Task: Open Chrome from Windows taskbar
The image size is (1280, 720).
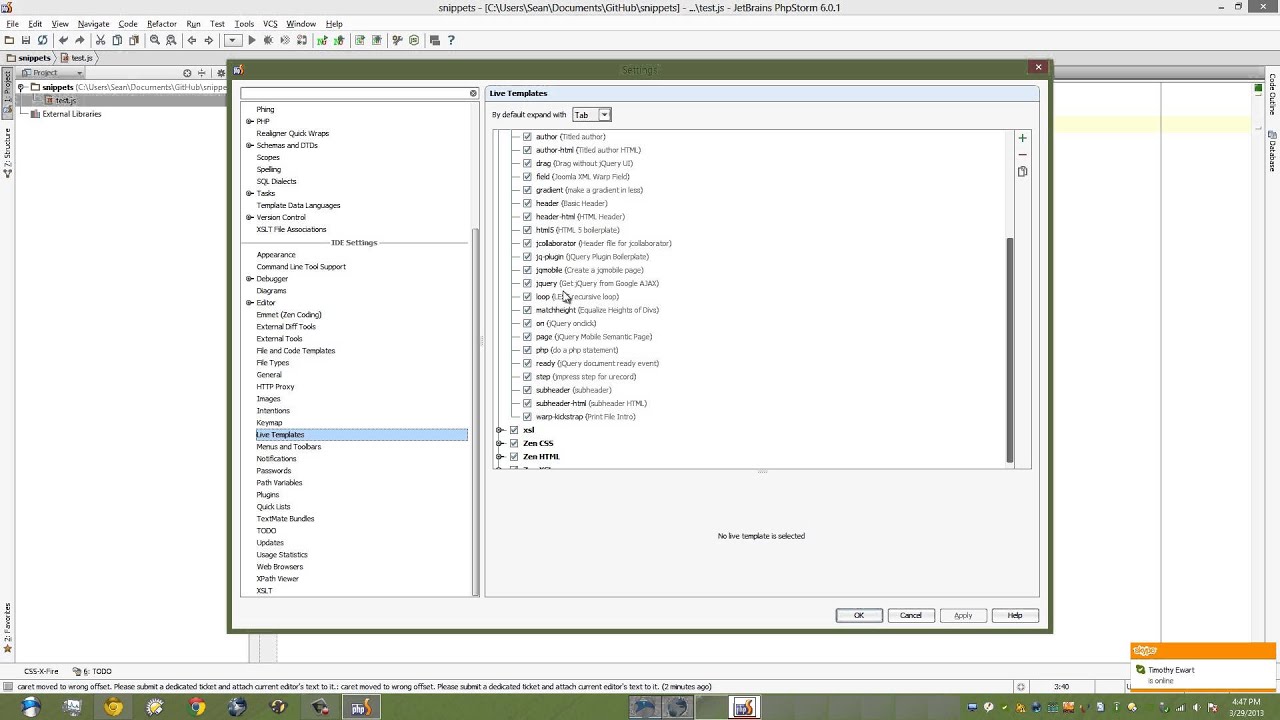Action: [x=197, y=707]
